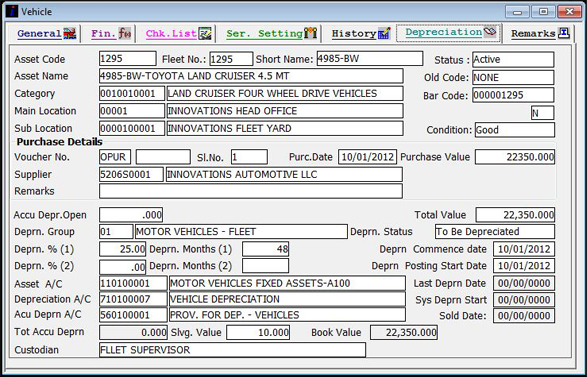Focus the Deprn. Months (2) field
Viewport: 587px width, 377px height.
point(265,266)
